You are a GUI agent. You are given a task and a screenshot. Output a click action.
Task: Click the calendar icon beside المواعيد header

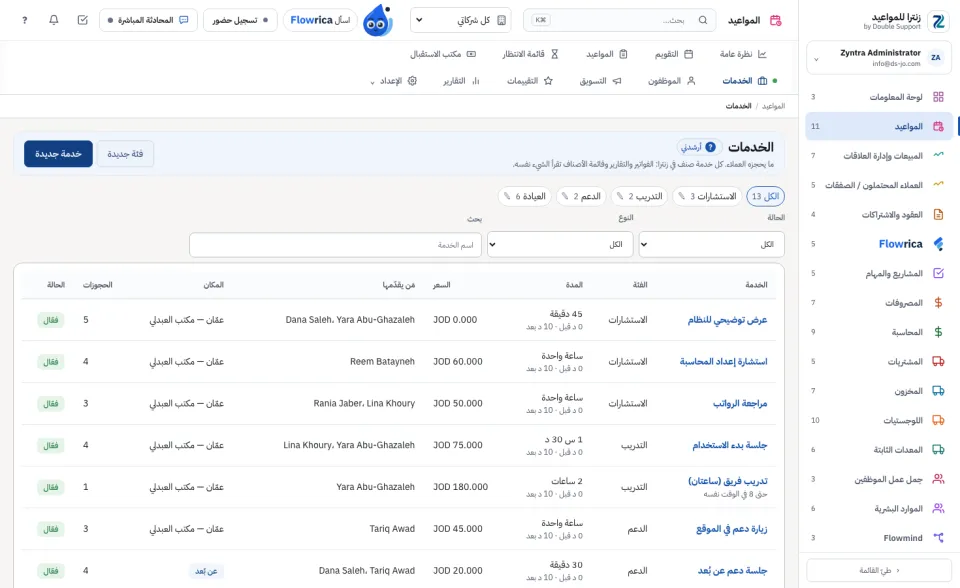click(775, 20)
